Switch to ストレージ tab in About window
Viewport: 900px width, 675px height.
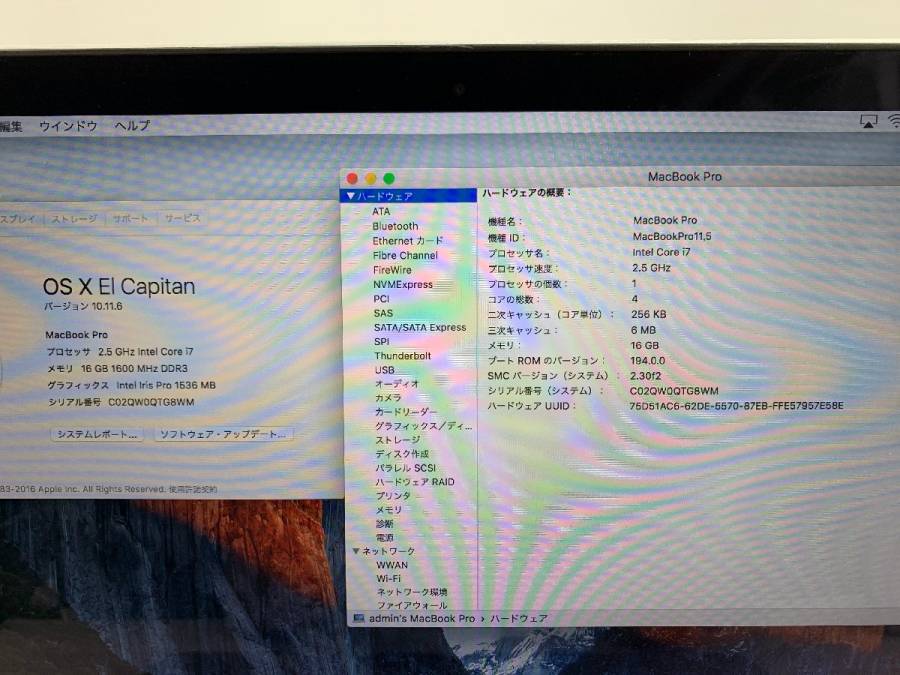pos(75,219)
